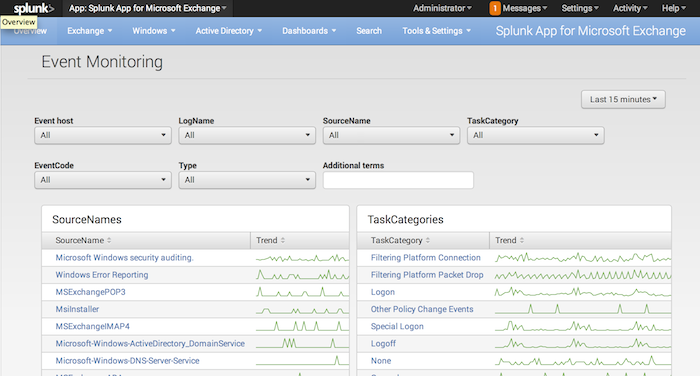The image size is (700, 376).
Task: Click the Filtering Platform Packet Drop sparkline
Action: click(x=583, y=275)
